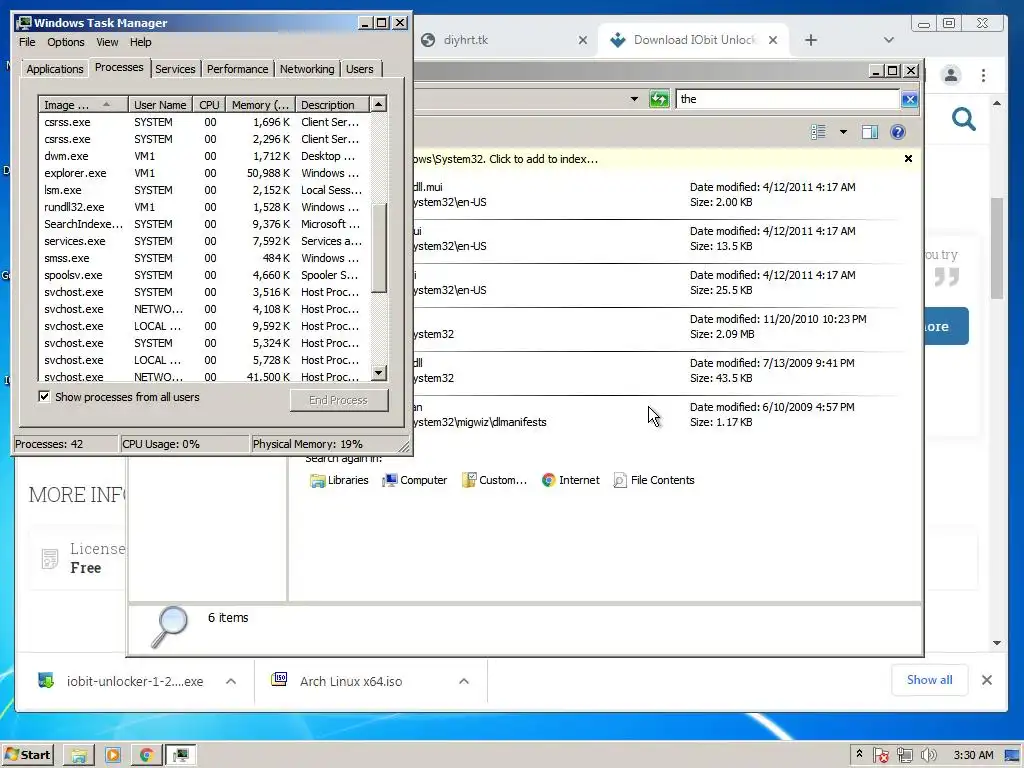The width and height of the screenshot is (1024, 768).
Task: Click the volume speaker tray icon
Action: pyautogui.click(x=928, y=755)
